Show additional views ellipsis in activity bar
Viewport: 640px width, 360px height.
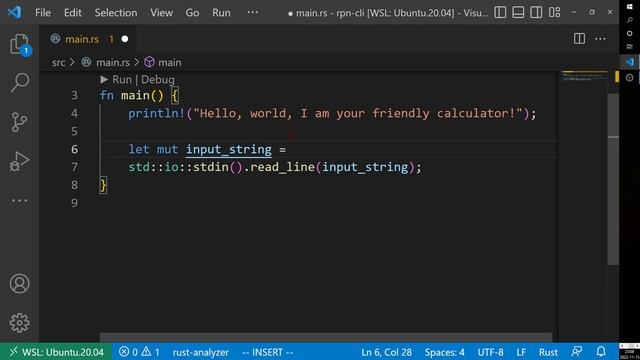(19, 200)
